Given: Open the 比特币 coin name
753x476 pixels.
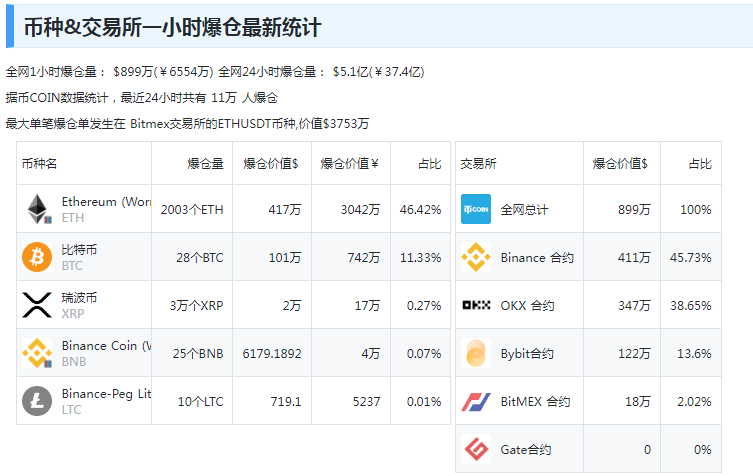Looking at the screenshot, I should (x=79, y=250).
